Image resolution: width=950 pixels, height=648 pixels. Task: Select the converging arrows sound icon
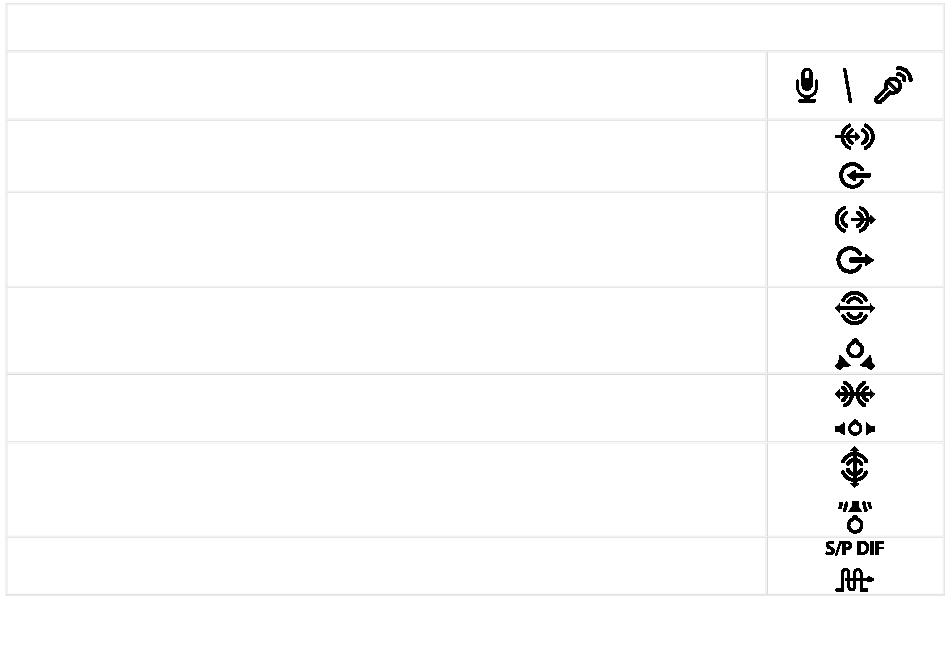click(x=855, y=395)
